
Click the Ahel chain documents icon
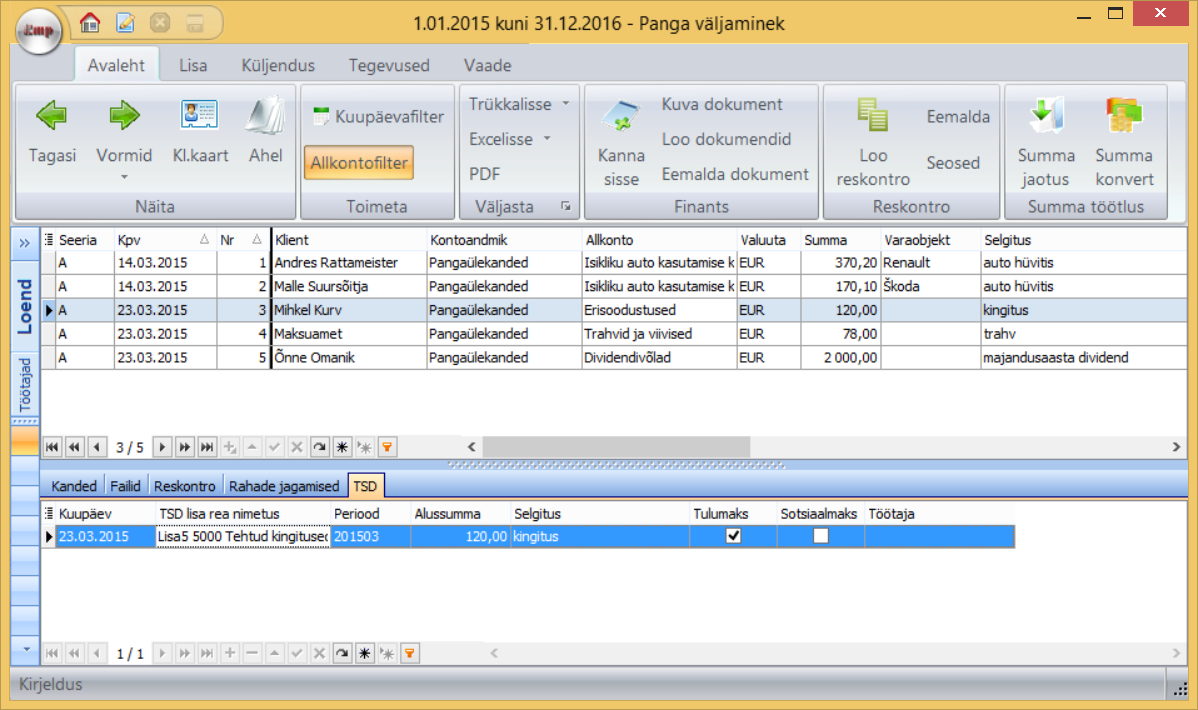[x=265, y=116]
